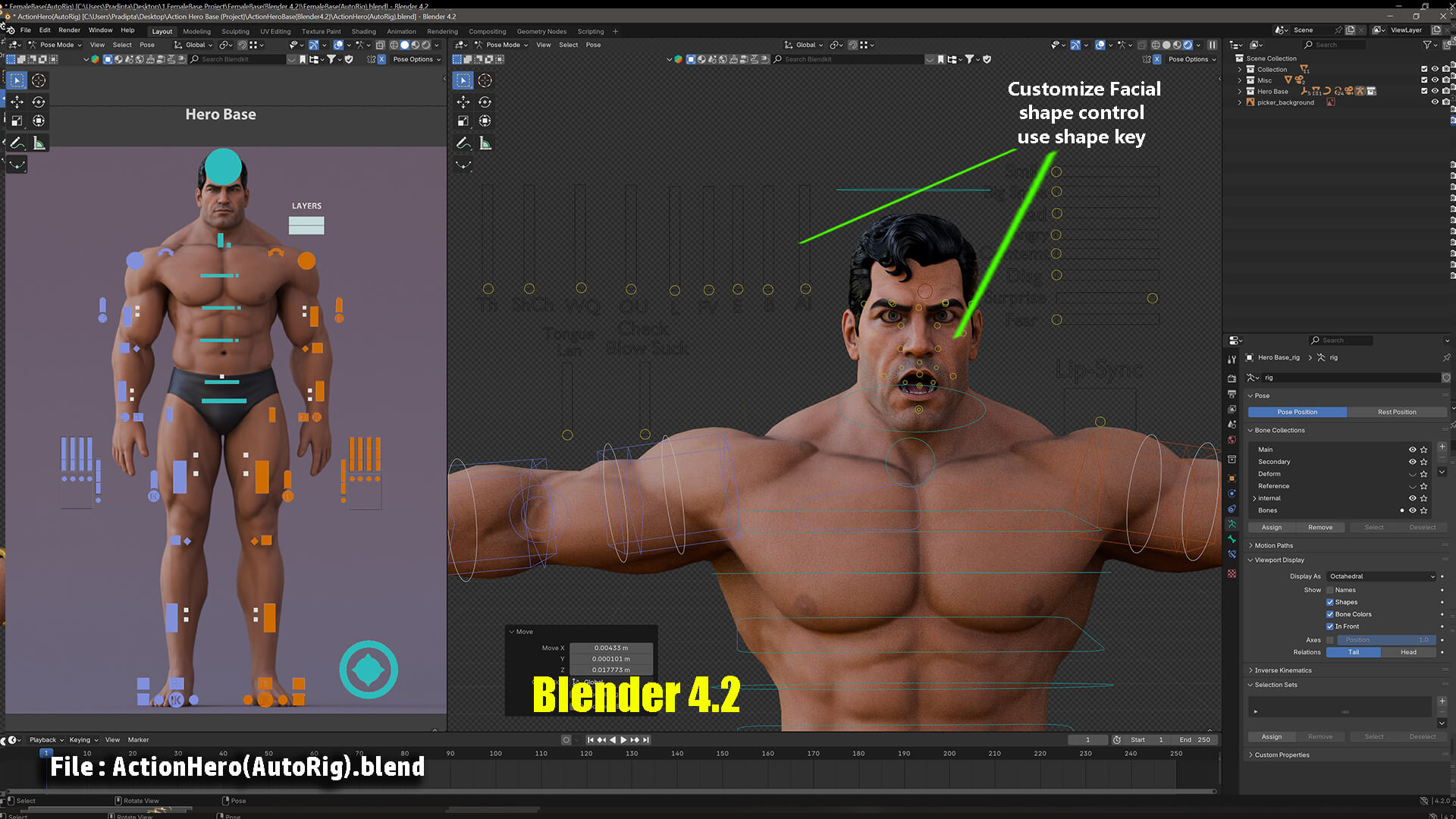Open the Render properties tab
This screenshot has height=819, width=1456.
click(x=1232, y=378)
